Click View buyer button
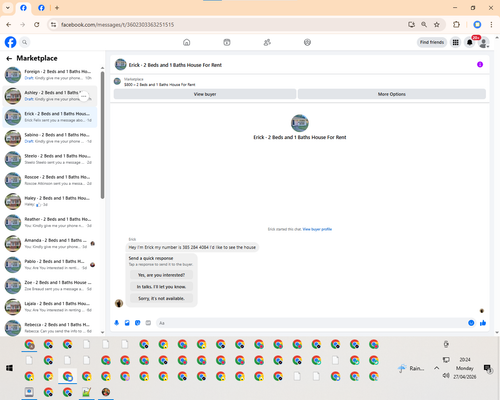 (x=205, y=94)
